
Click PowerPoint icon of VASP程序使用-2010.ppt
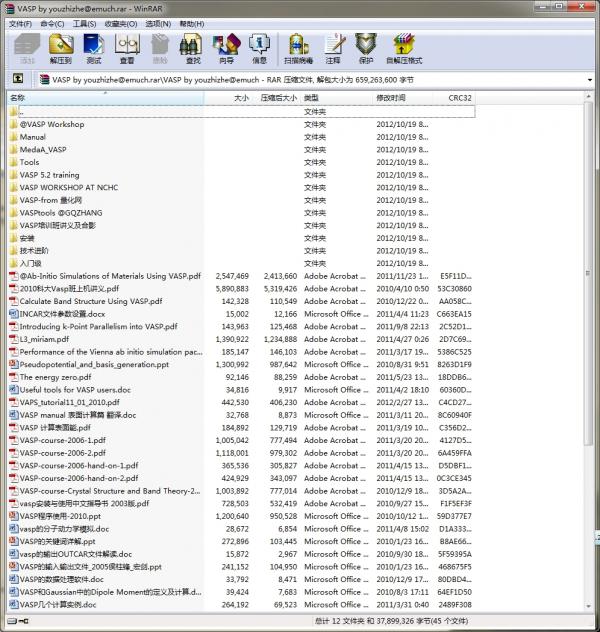14,516
